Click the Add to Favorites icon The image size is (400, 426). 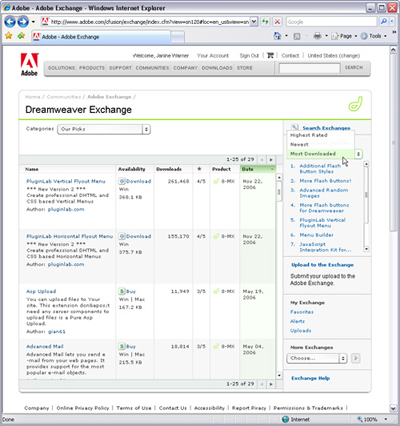tap(21, 36)
